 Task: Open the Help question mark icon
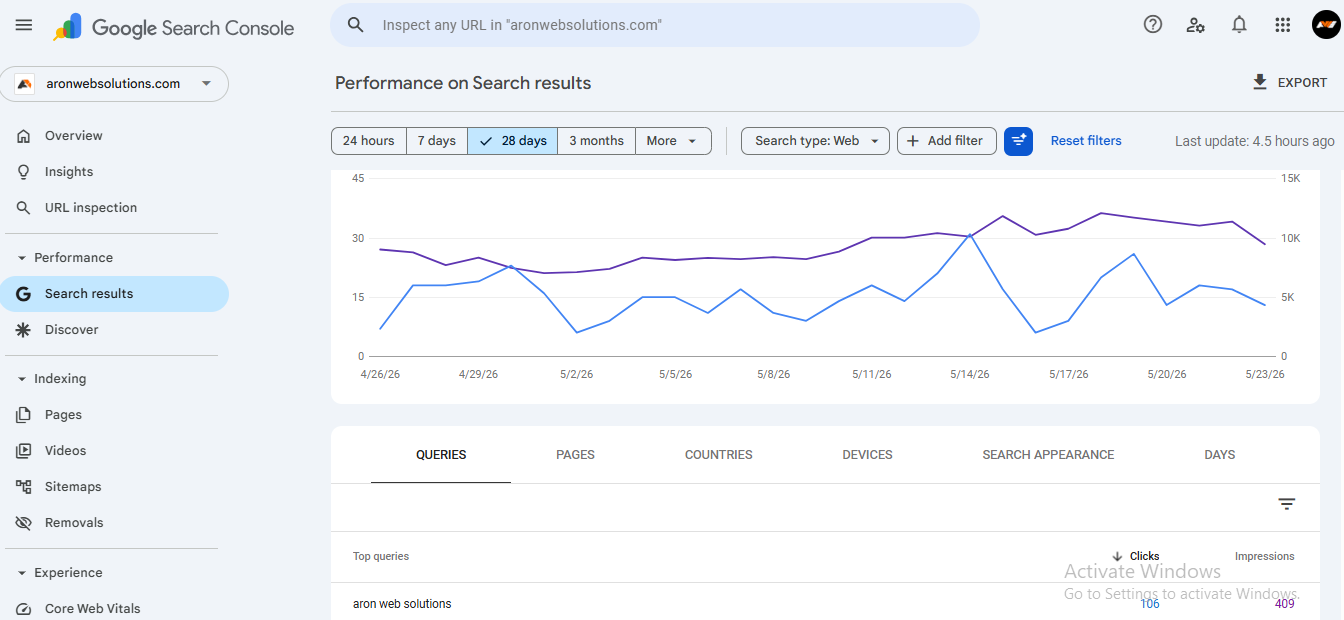[x=1153, y=25]
